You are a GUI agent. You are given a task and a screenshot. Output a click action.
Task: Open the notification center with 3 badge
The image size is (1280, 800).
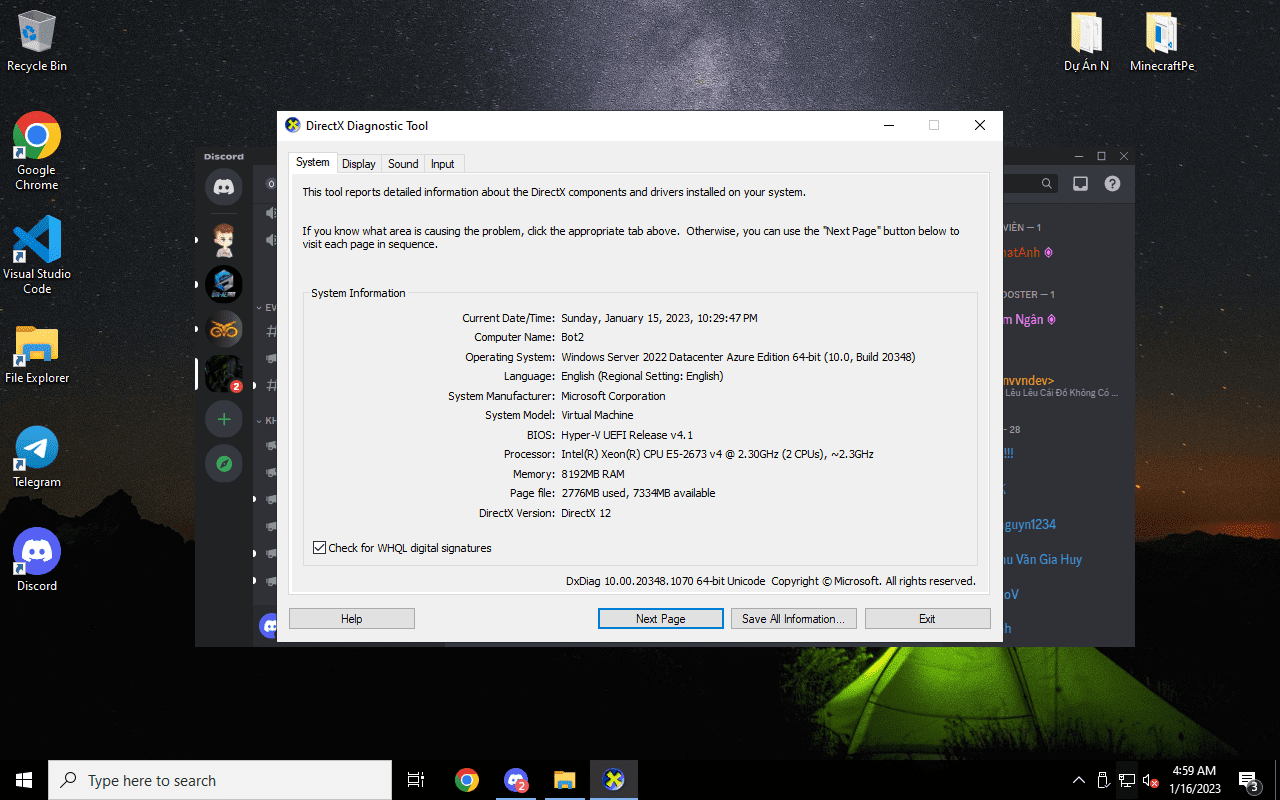click(x=1248, y=780)
